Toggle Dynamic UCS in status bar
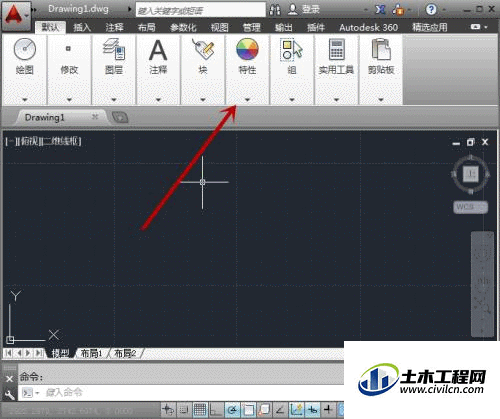500x419 pixels. pos(296,409)
